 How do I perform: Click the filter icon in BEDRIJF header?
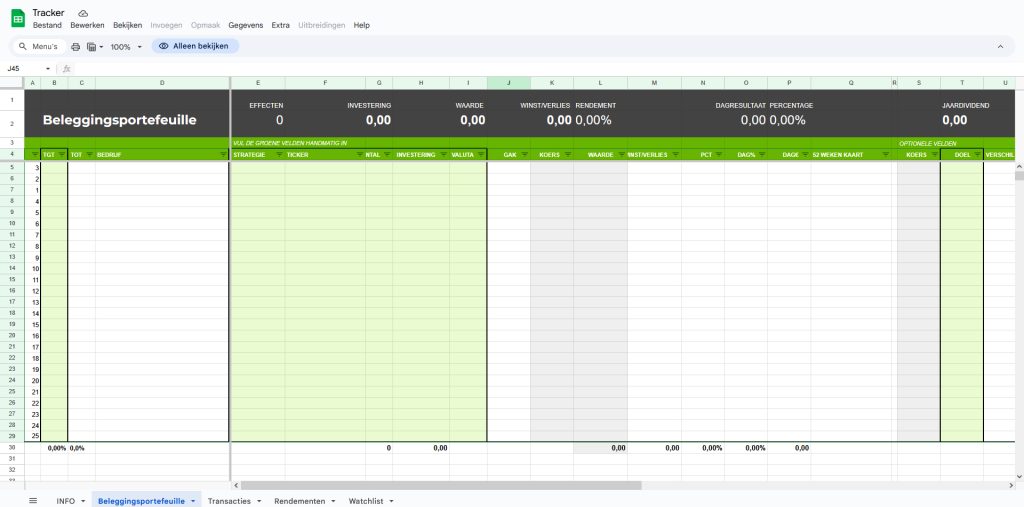(x=222, y=155)
